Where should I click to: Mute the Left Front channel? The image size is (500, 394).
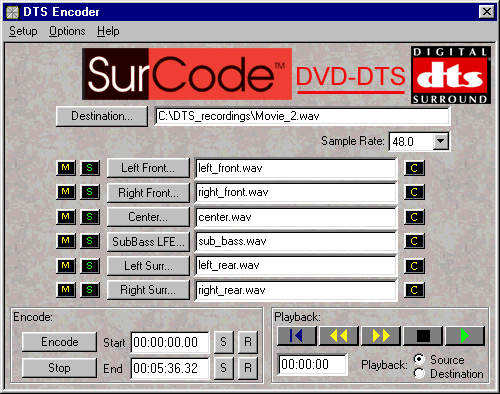click(66, 168)
